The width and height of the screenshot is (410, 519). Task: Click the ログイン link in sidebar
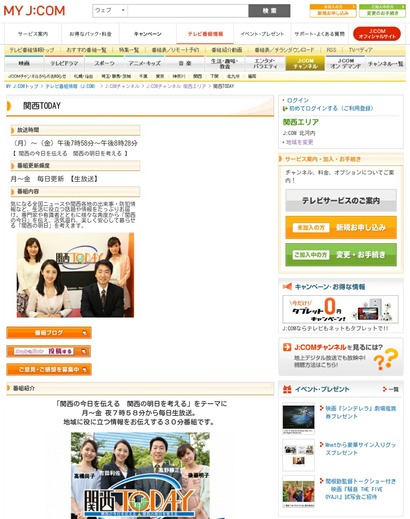pos(298,100)
